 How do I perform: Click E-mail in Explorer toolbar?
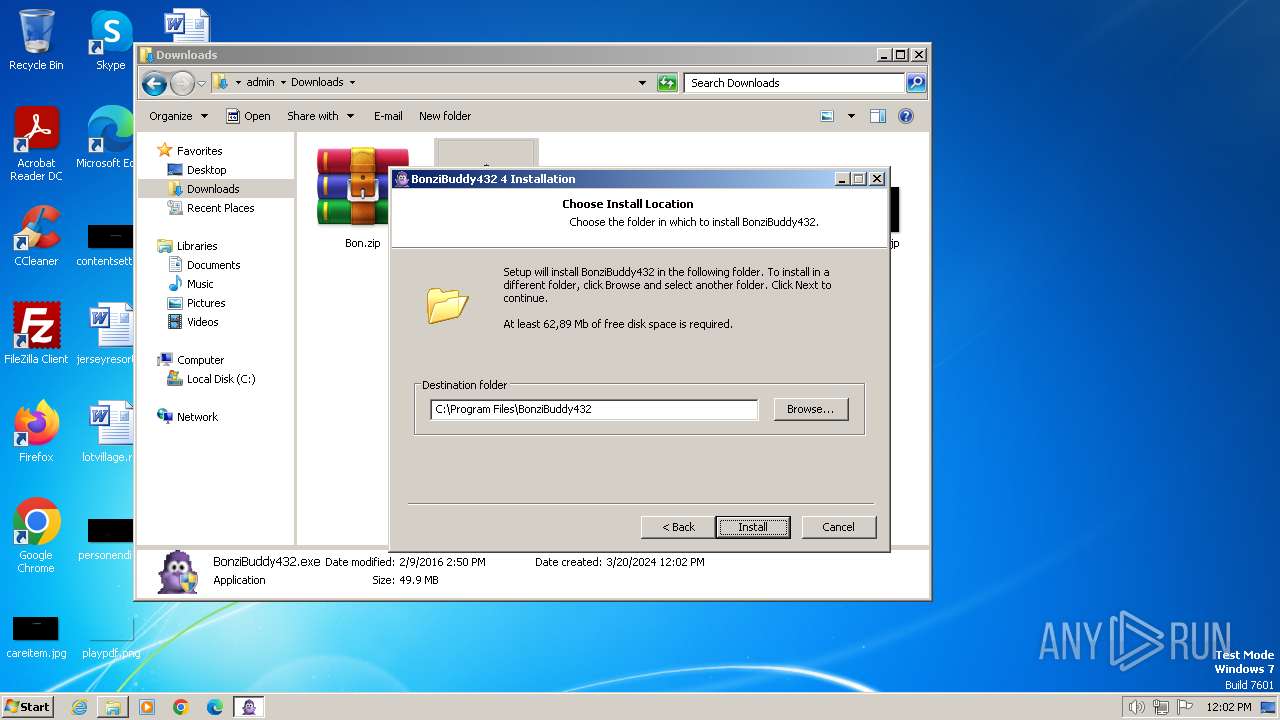(388, 116)
